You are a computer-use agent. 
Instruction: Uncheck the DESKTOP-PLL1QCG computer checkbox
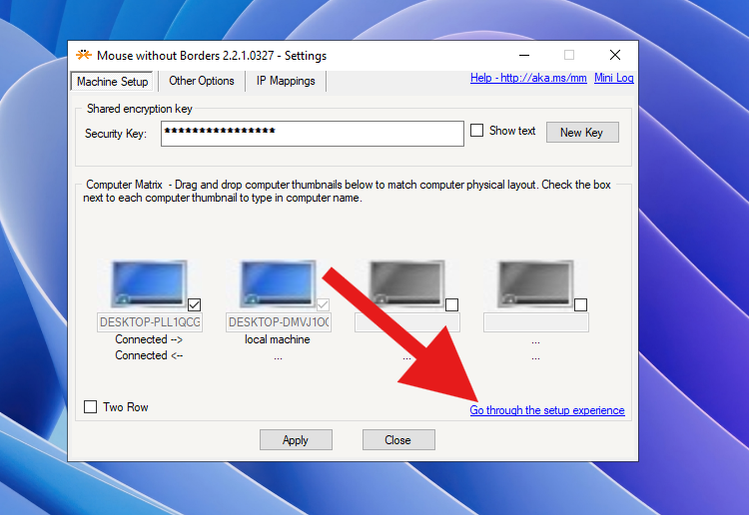[194, 304]
